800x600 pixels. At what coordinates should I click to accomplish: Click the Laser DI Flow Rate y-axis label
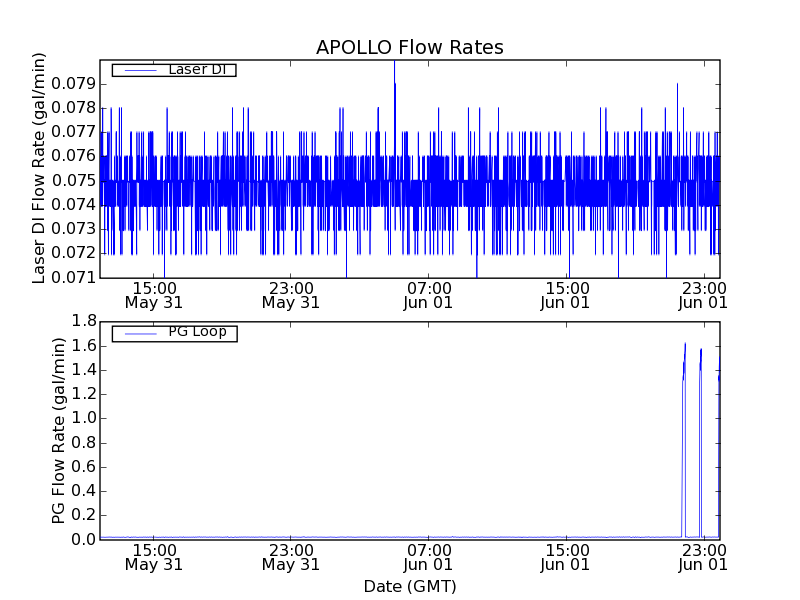[40, 168]
